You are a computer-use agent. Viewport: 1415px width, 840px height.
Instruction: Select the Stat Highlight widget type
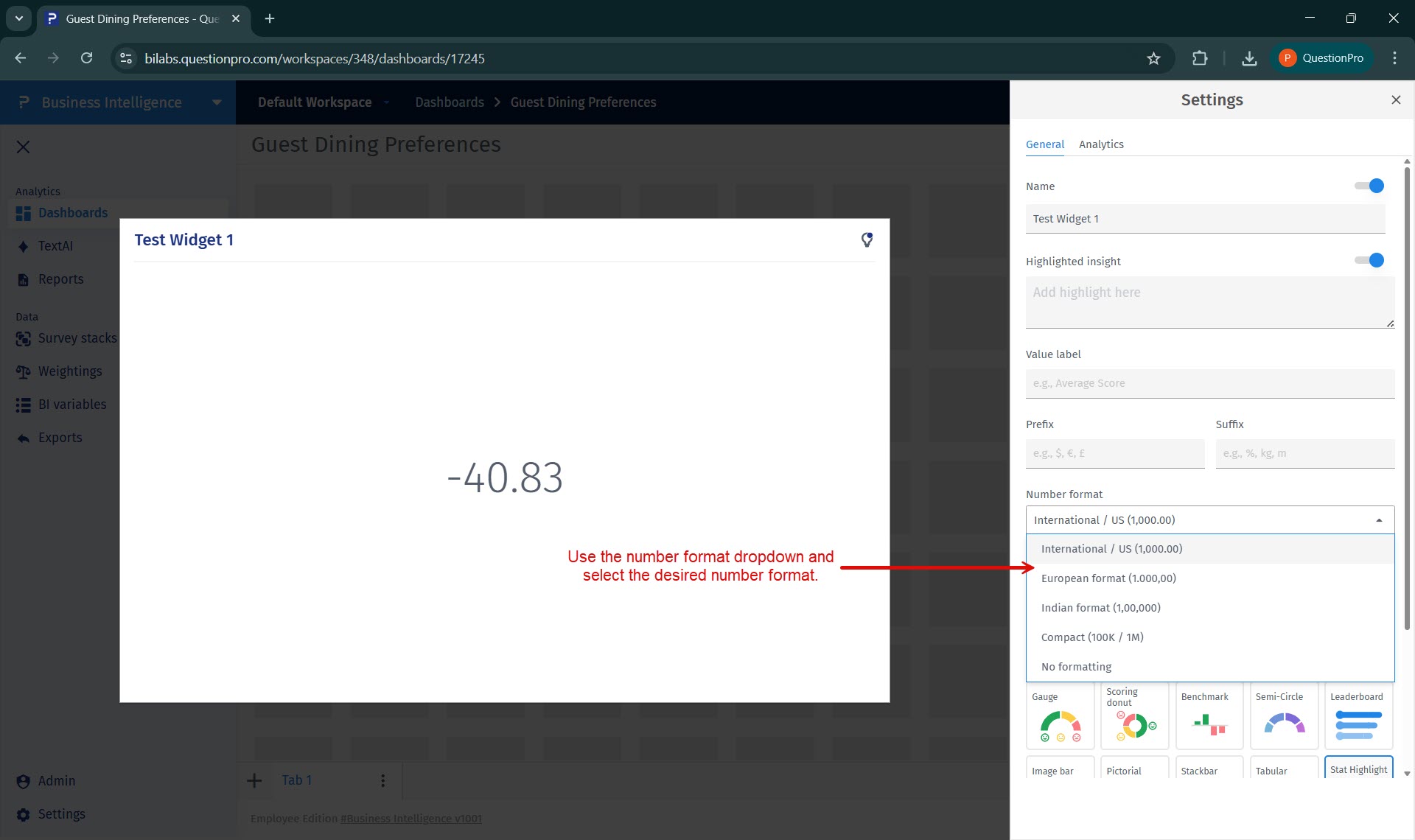click(1358, 769)
